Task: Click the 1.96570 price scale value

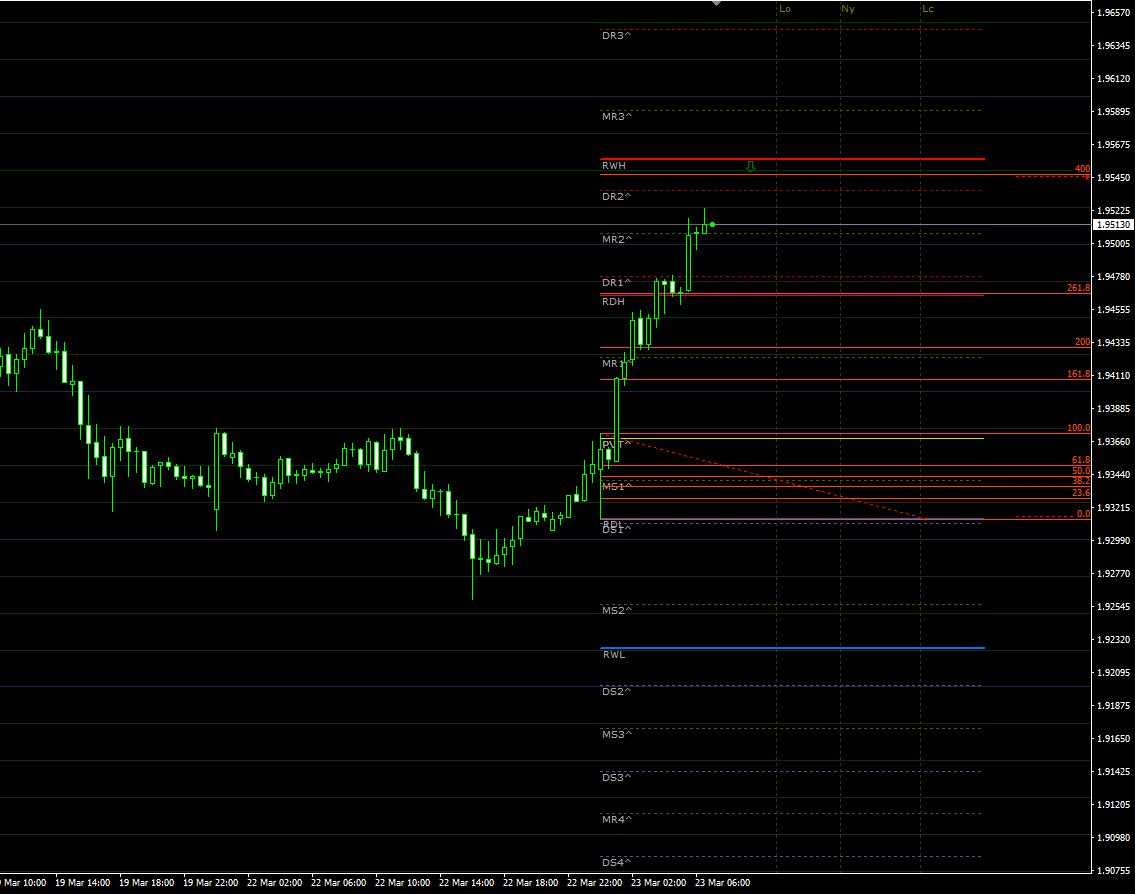Action: pyautogui.click(x=1113, y=12)
